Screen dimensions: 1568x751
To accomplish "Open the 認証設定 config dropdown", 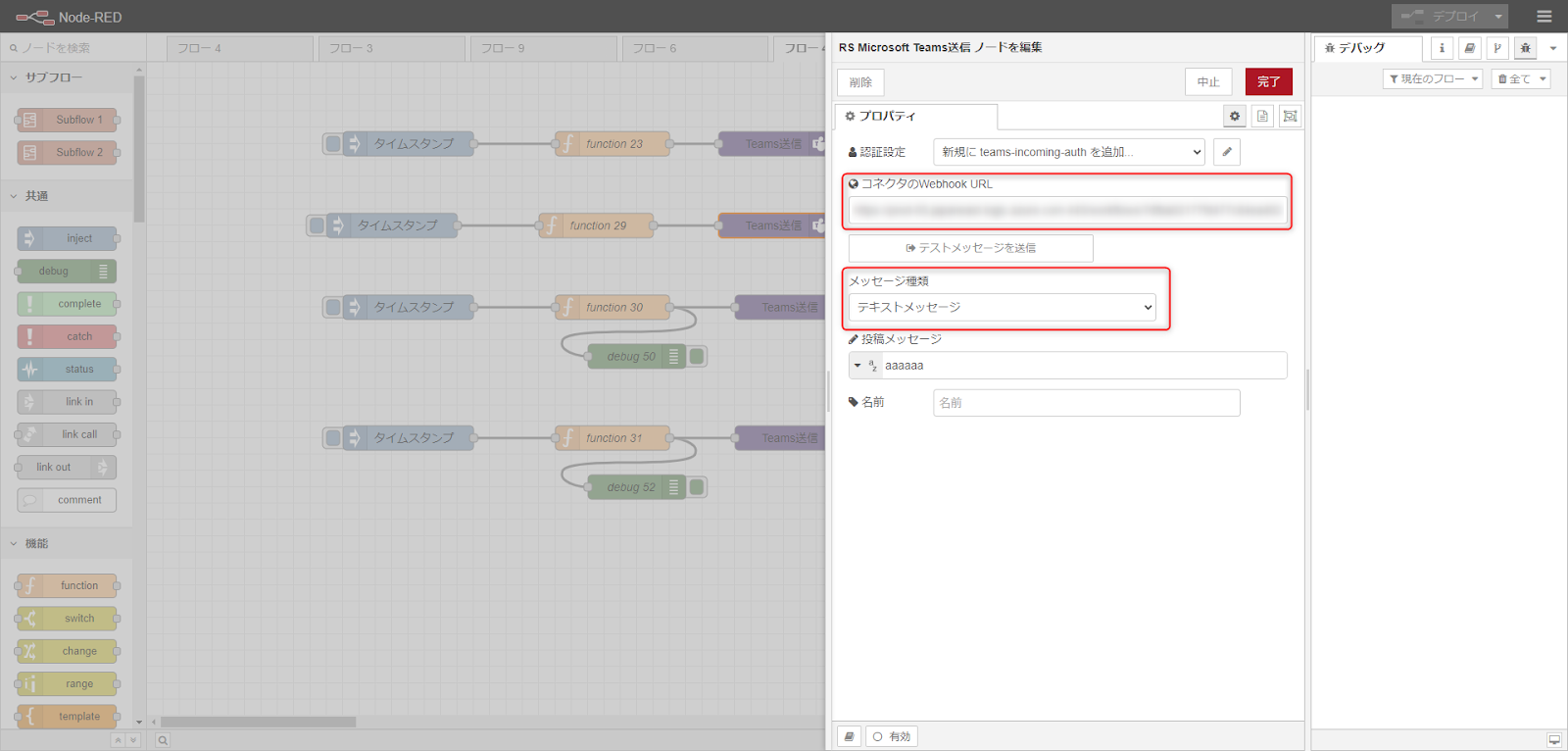I will coord(1069,152).
